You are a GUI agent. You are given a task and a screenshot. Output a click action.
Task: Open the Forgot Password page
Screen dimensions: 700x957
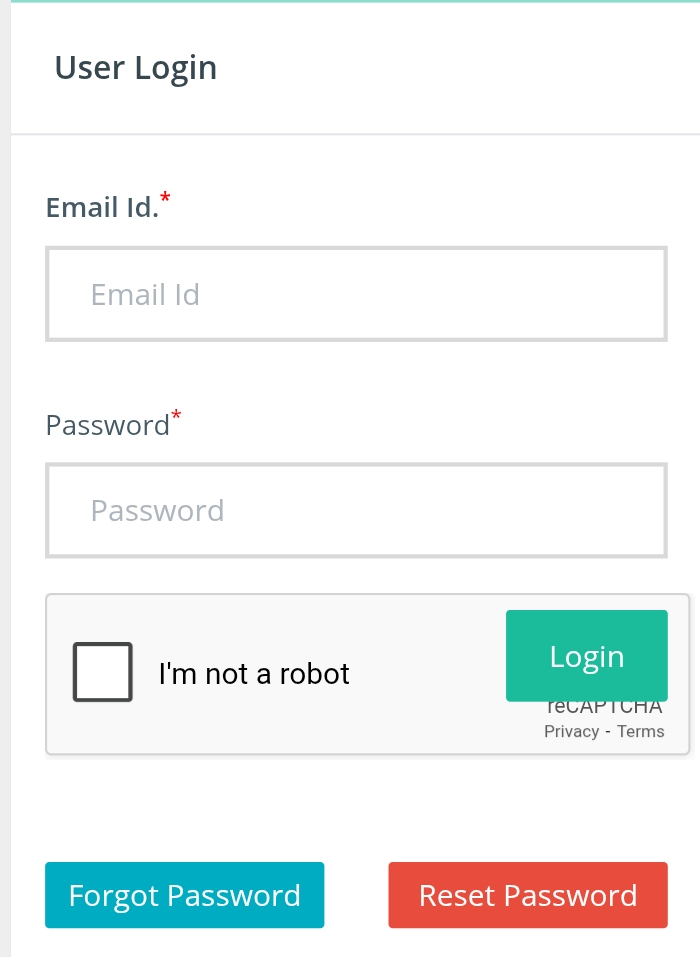[x=184, y=895]
